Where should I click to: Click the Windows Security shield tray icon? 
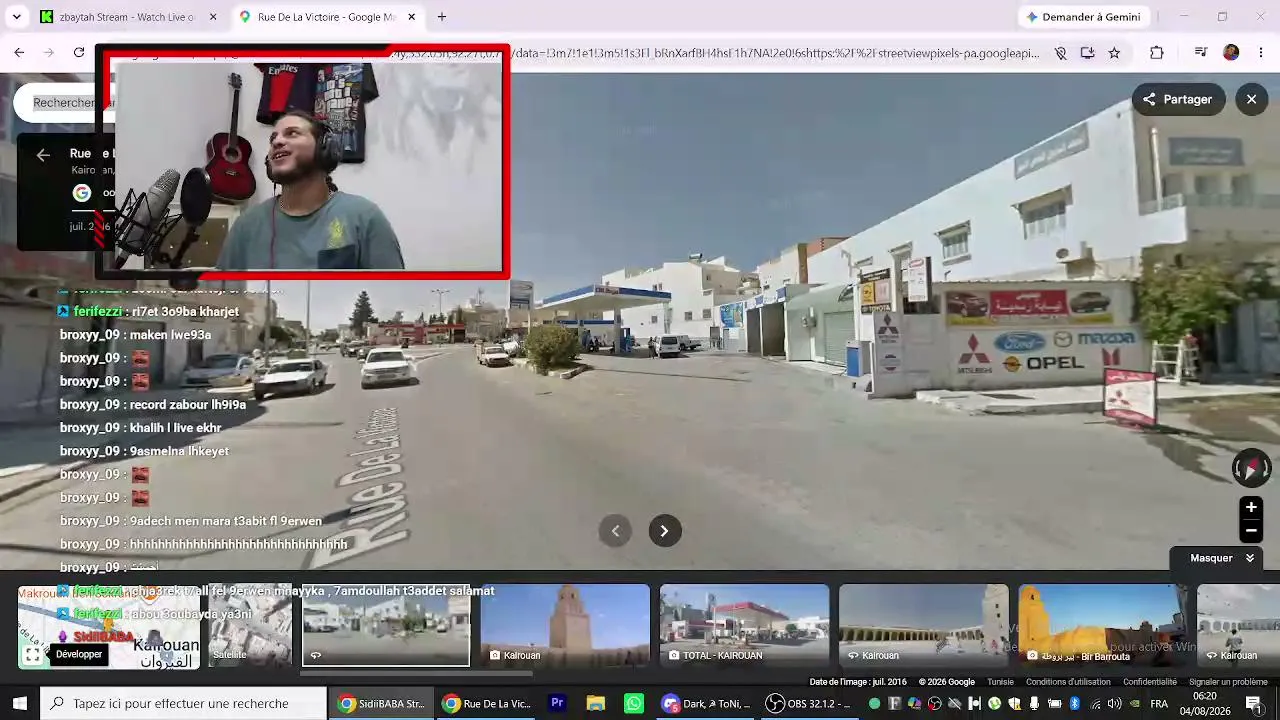[1015, 704]
